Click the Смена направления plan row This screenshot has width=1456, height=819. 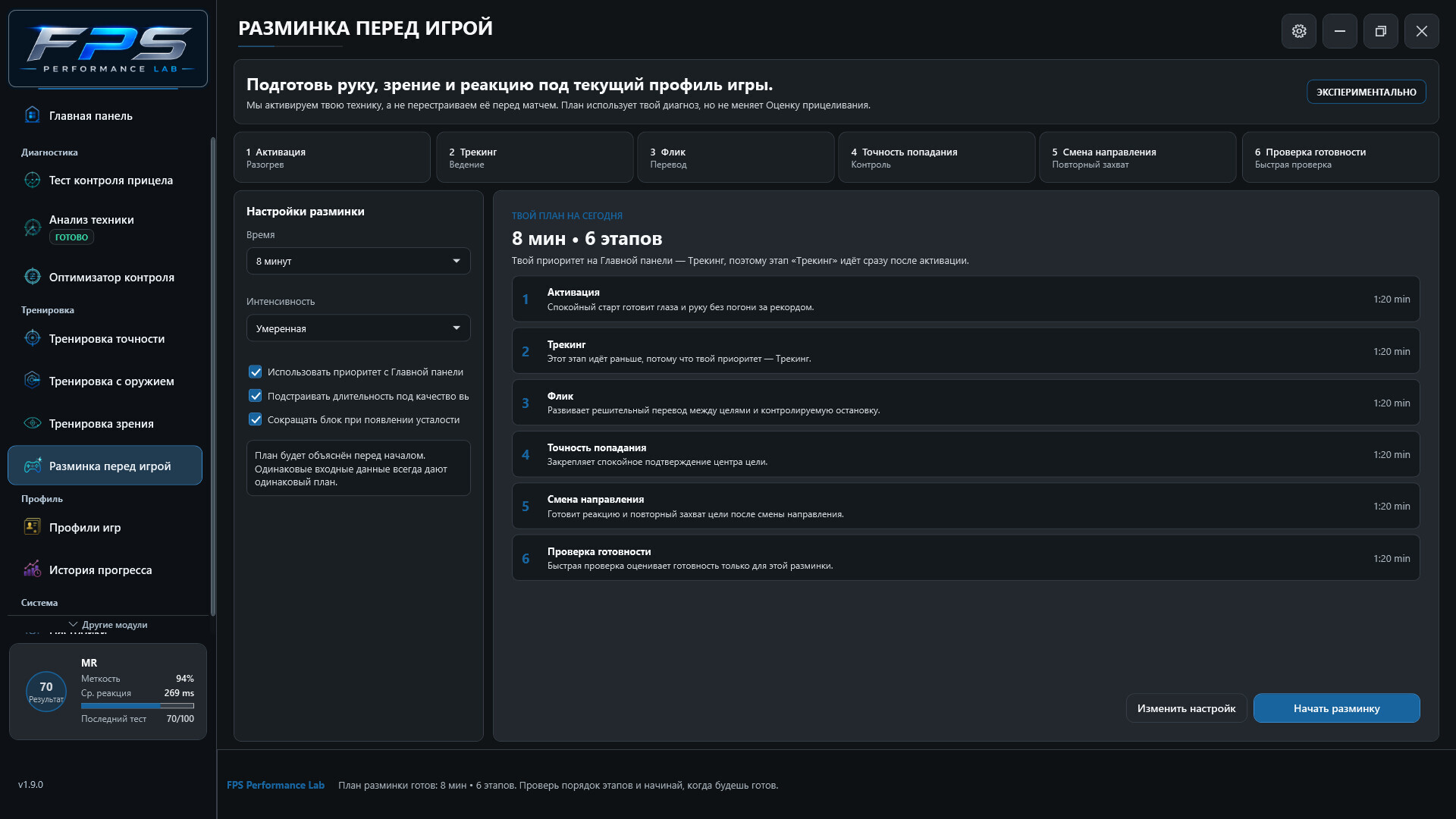pyautogui.click(x=965, y=507)
